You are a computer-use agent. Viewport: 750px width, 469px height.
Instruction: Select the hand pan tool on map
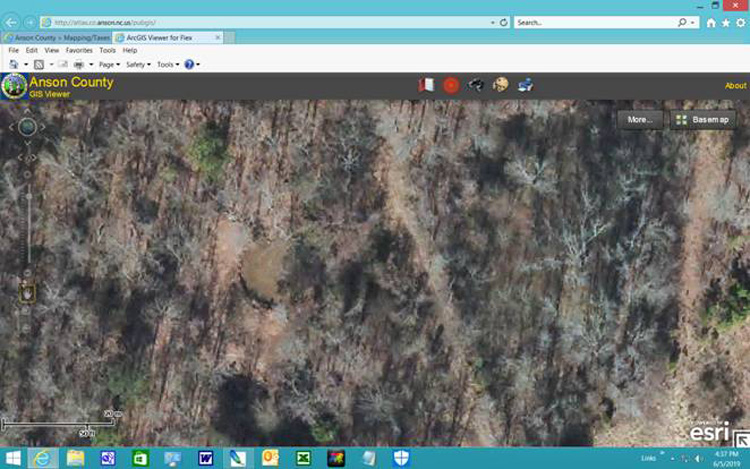pos(27,294)
